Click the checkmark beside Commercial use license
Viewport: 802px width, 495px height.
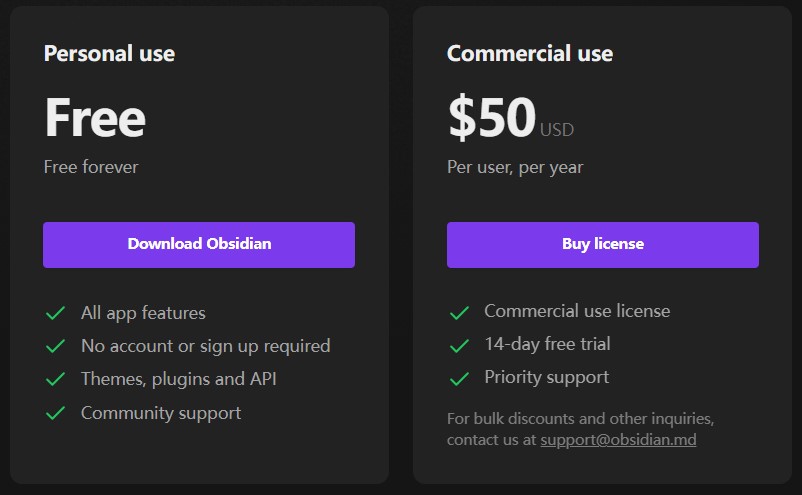click(x=459, y=312)
